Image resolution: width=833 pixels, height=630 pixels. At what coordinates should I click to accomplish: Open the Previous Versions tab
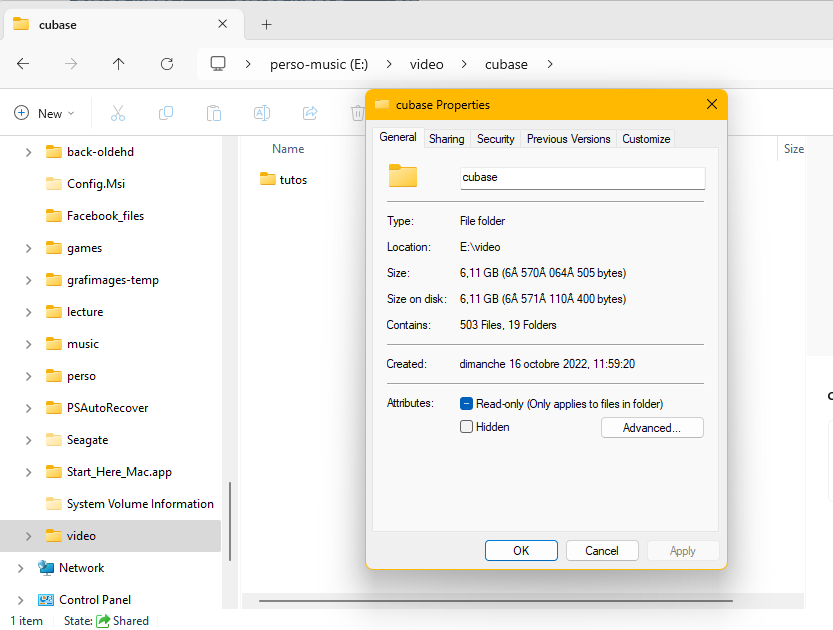pyautogui.click(x=568, y=139)
